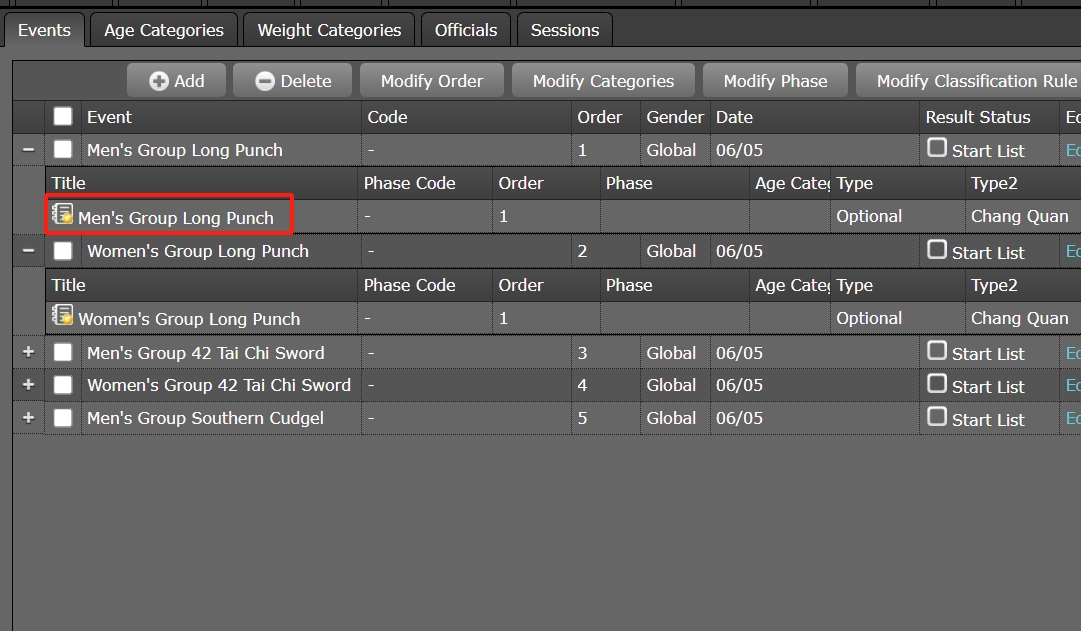The image size is (1081, 631).
Task: Click notebook icon beside Women's Group Long Punch phase
Action: [x=63, y=316]
